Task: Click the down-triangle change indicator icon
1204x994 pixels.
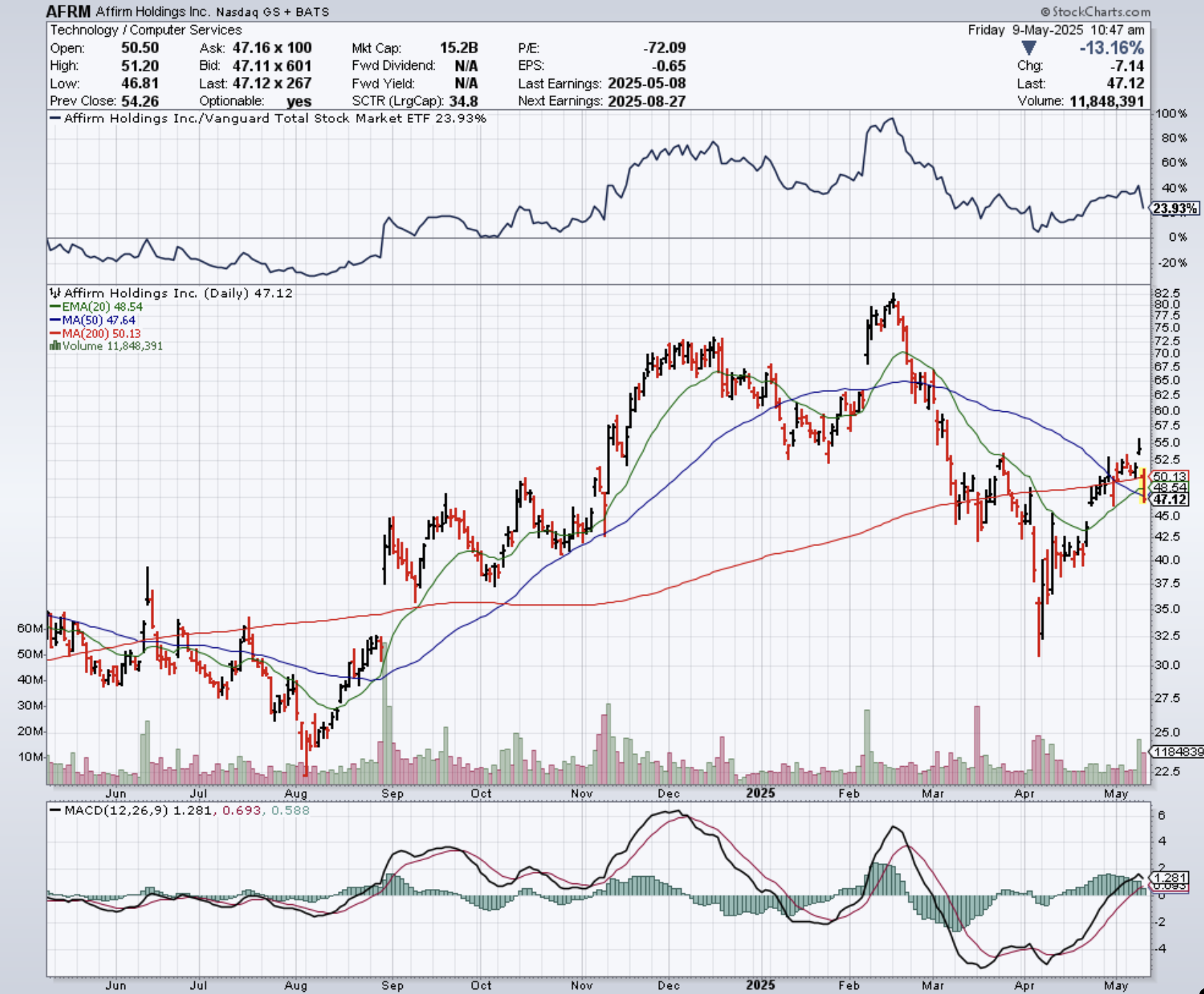Action: pyautogui.click(x=1029, y=48)
